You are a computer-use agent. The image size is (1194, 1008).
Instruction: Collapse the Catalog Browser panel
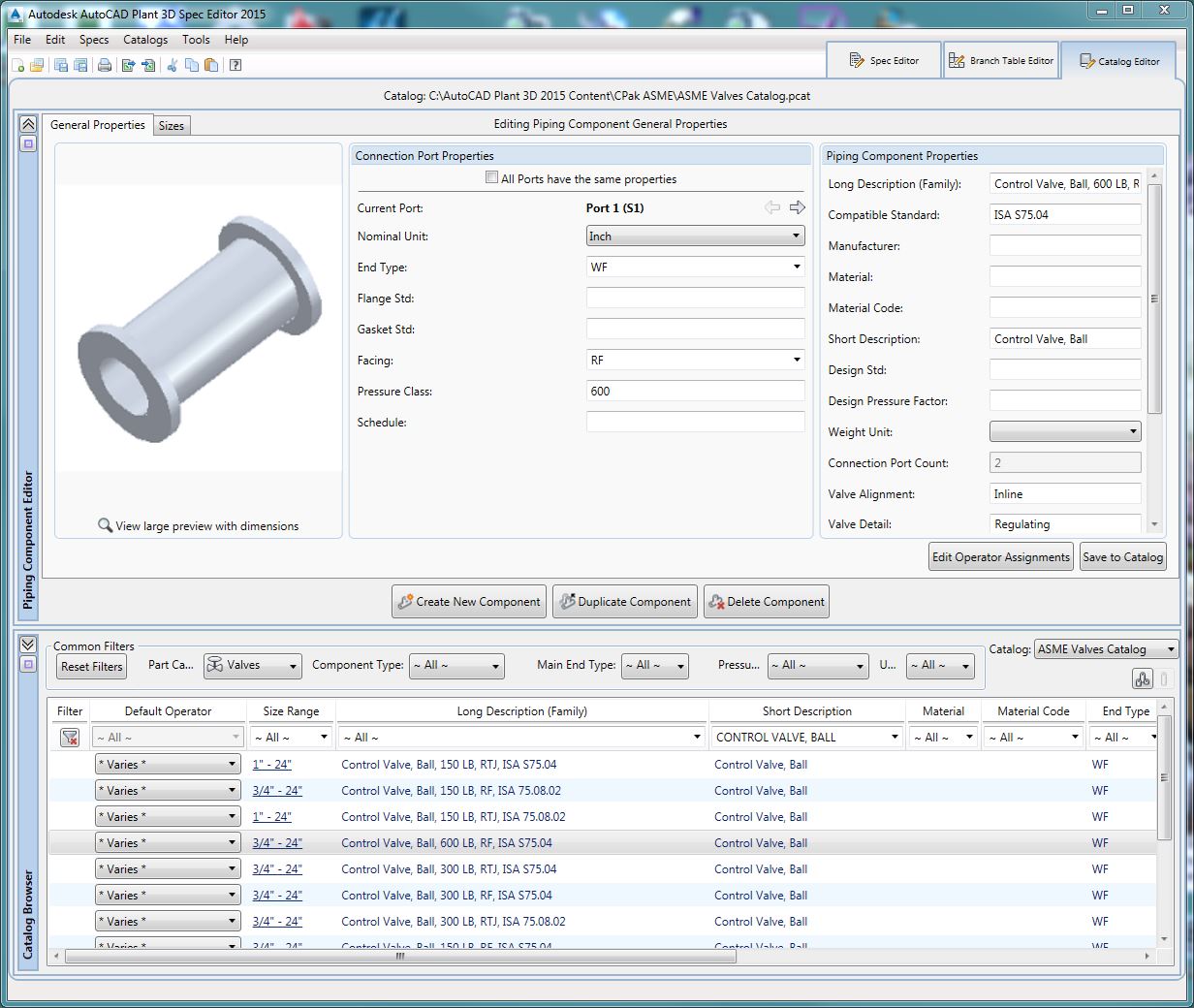28,645
